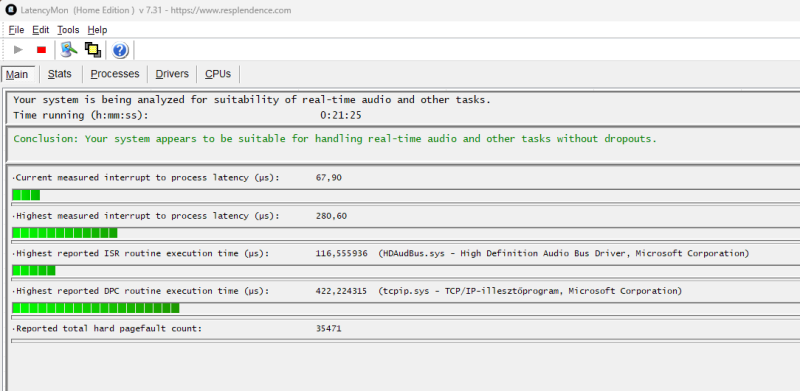The image size is (800, 391).
Task: Click the green Start monitoring play icon
Action: point(18,50)
